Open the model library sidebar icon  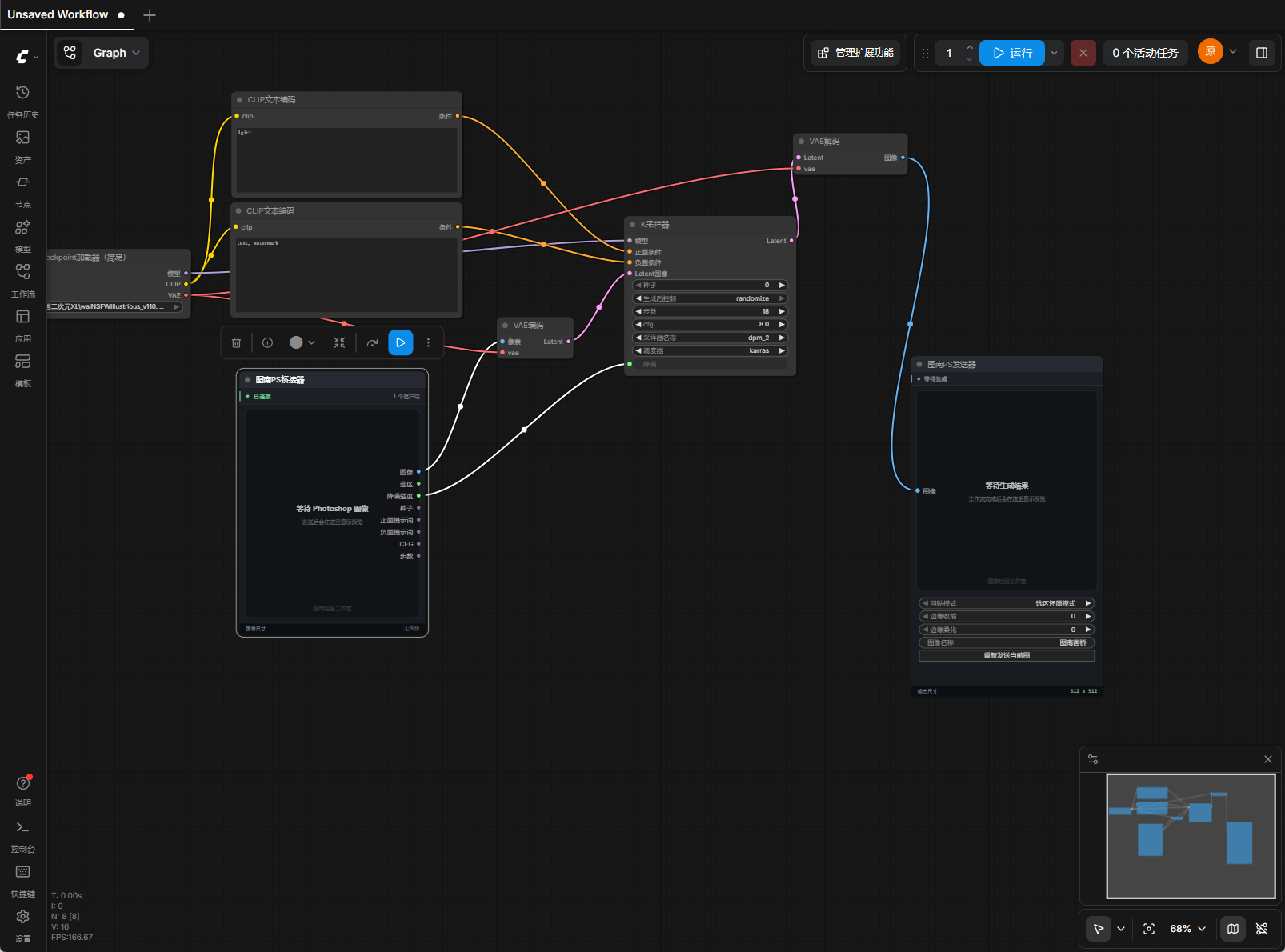pos(22,235)
